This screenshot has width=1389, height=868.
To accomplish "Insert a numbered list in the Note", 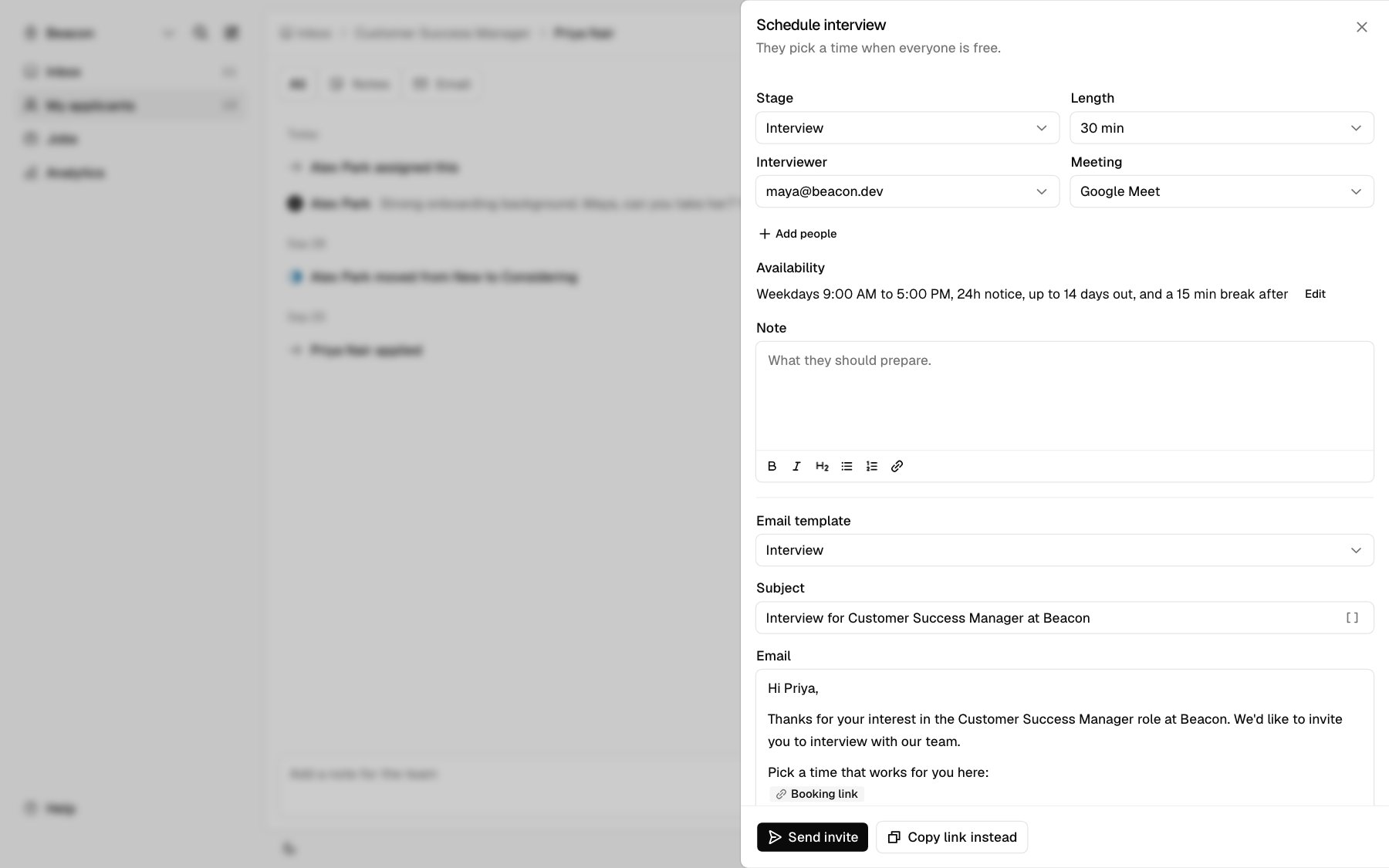I will tap(872, 466).
